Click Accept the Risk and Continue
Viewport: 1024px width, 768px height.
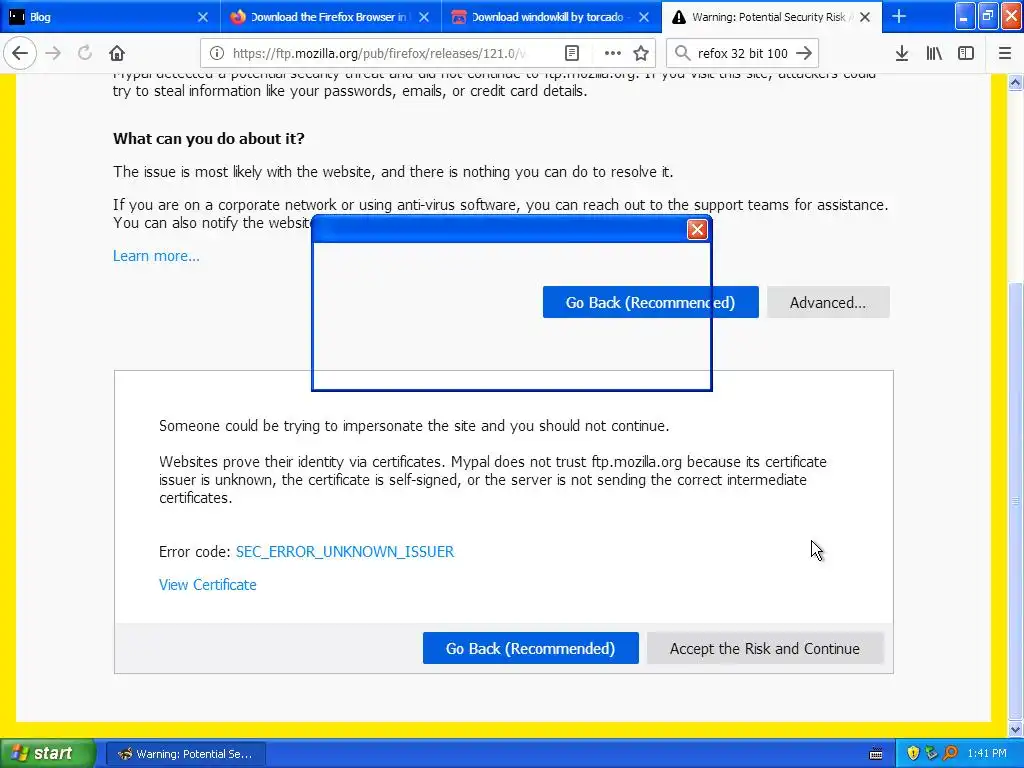click(765, 648)
